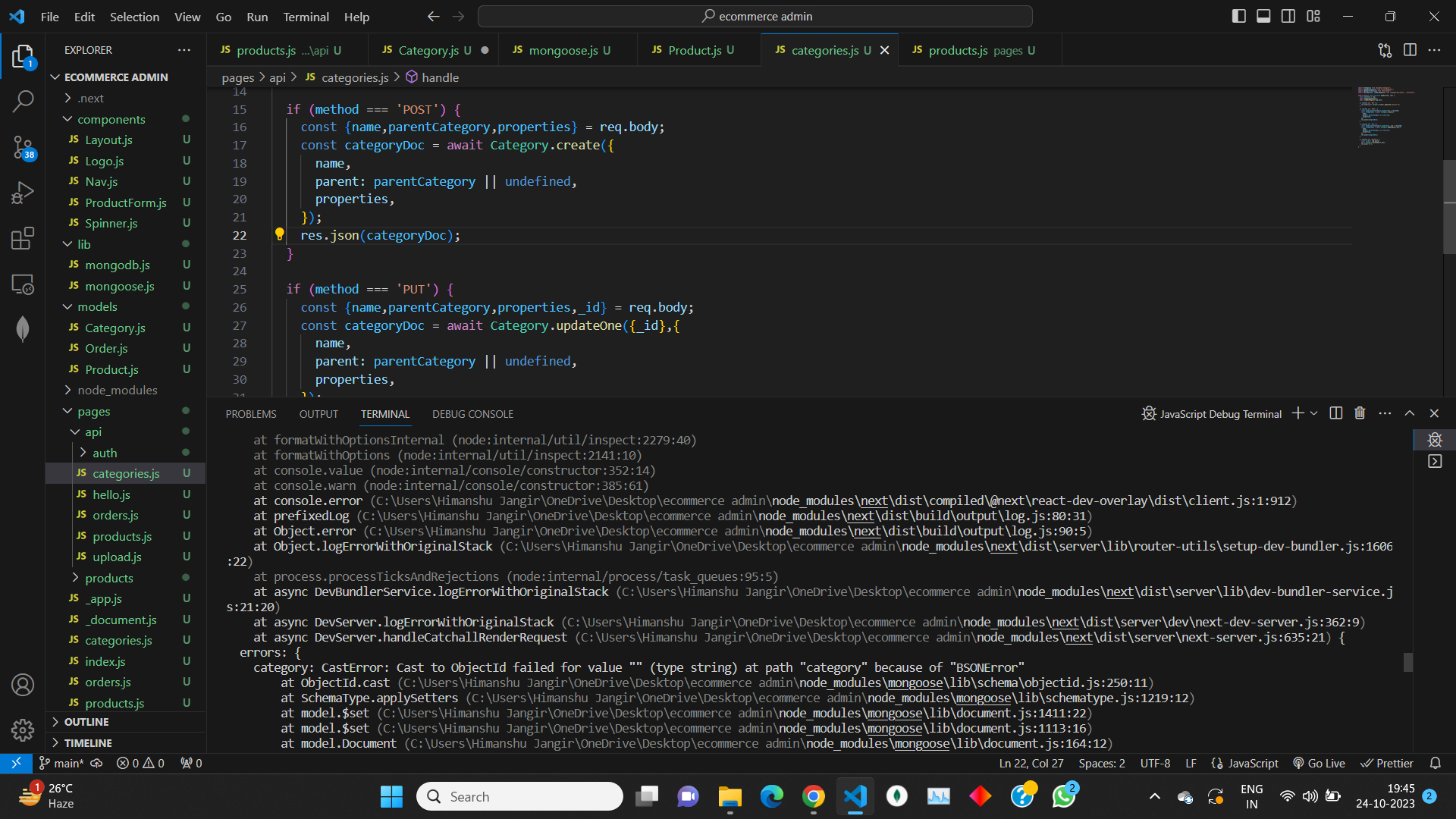Toggle the primary sidebar visibility

(x=1239, y=15)
